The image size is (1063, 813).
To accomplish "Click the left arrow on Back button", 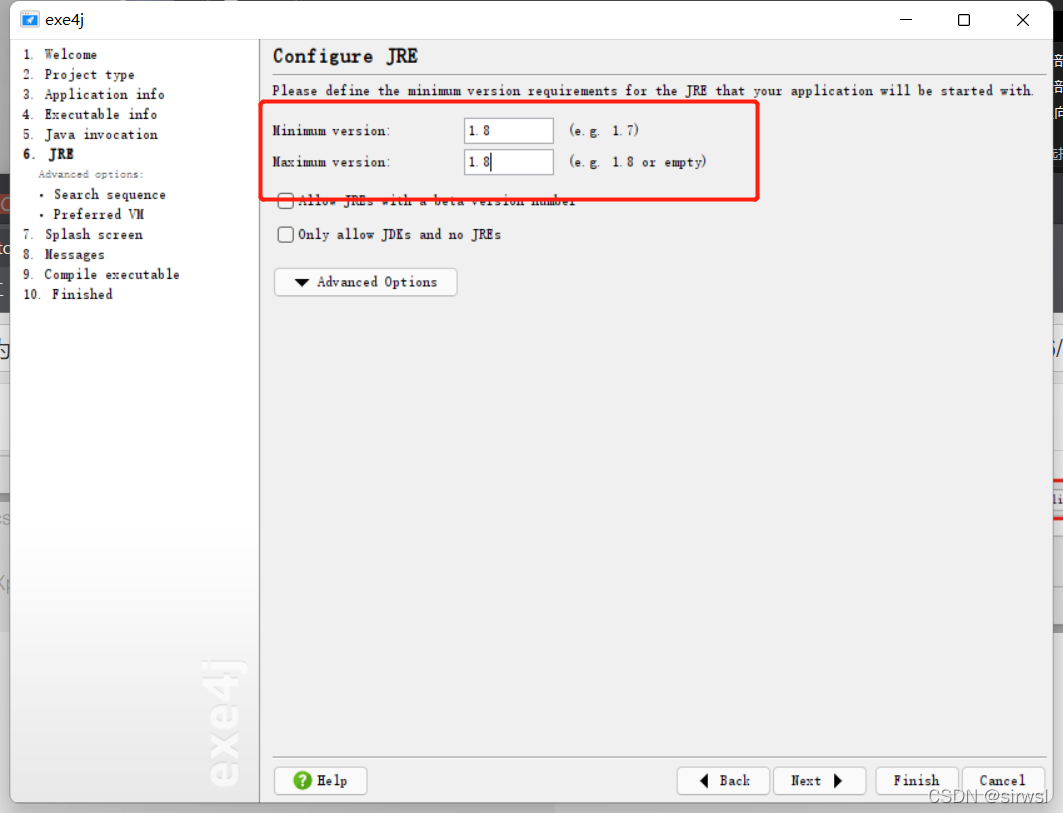I will (x=704, y=780).
